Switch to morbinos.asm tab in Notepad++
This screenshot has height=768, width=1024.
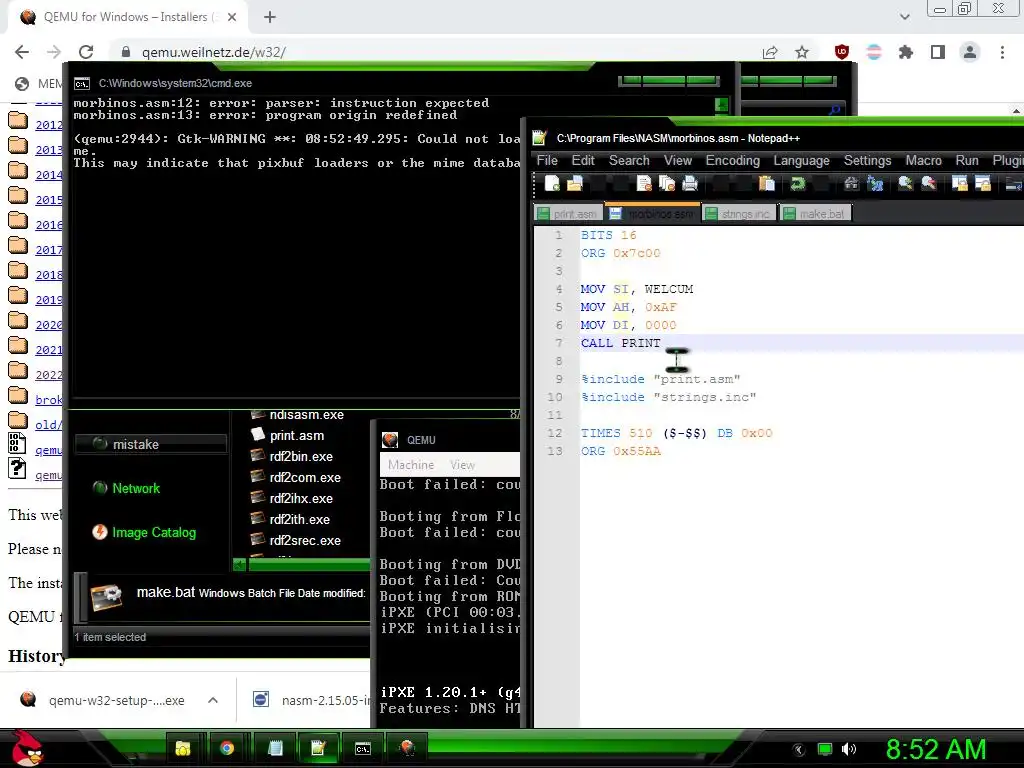(x=652, y=213)
